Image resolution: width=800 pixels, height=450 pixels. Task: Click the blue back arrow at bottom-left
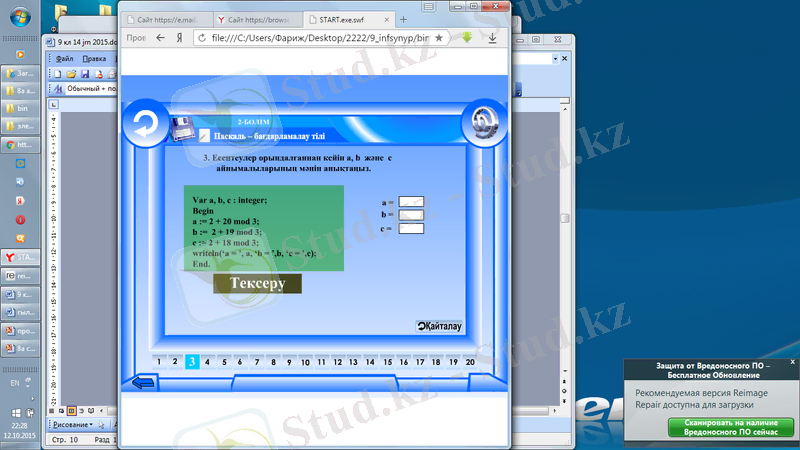(x=145, y=382)
